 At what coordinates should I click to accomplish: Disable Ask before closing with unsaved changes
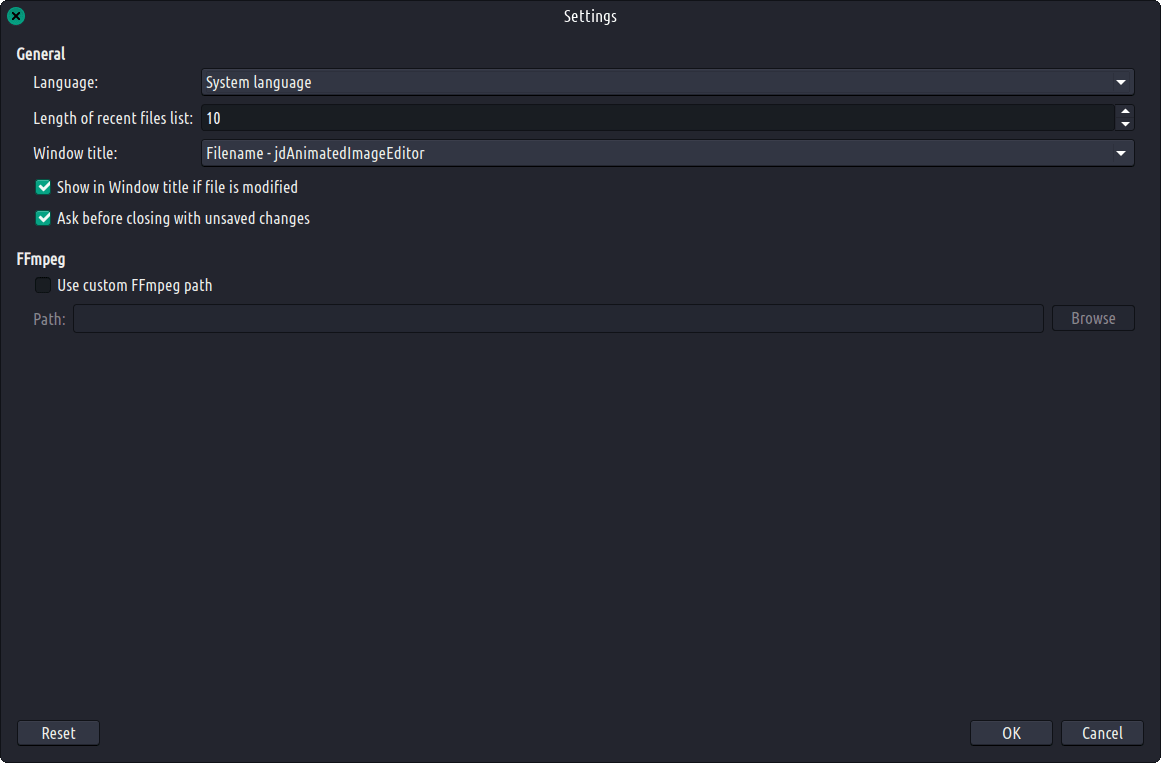43,218
